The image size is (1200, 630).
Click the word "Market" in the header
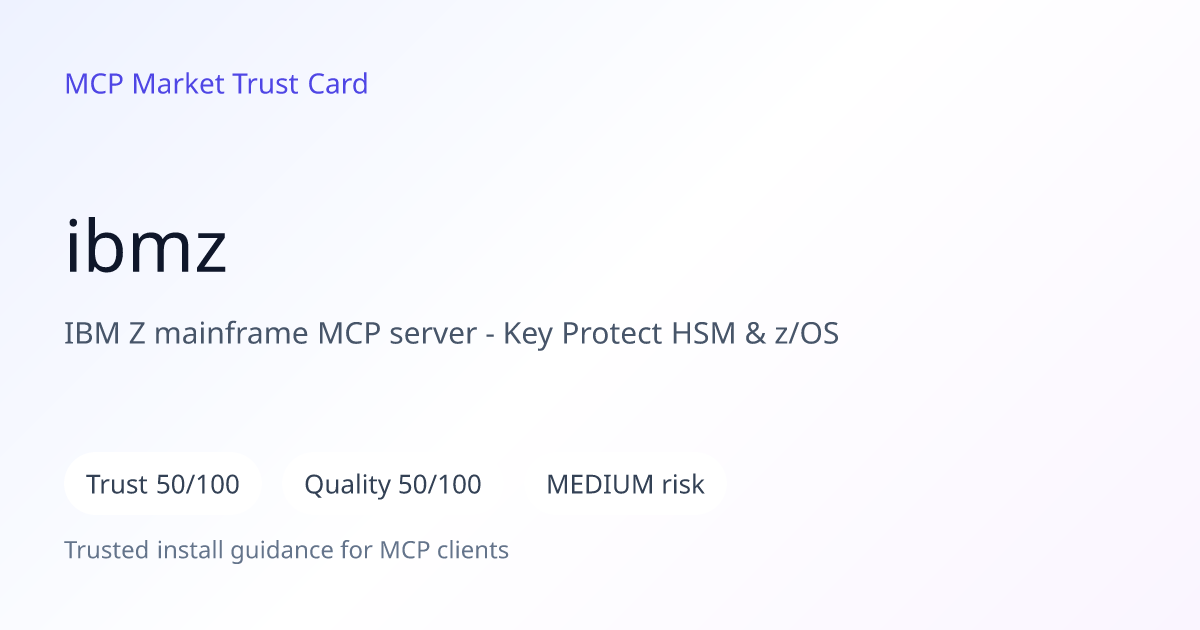(x=179, y=83)
